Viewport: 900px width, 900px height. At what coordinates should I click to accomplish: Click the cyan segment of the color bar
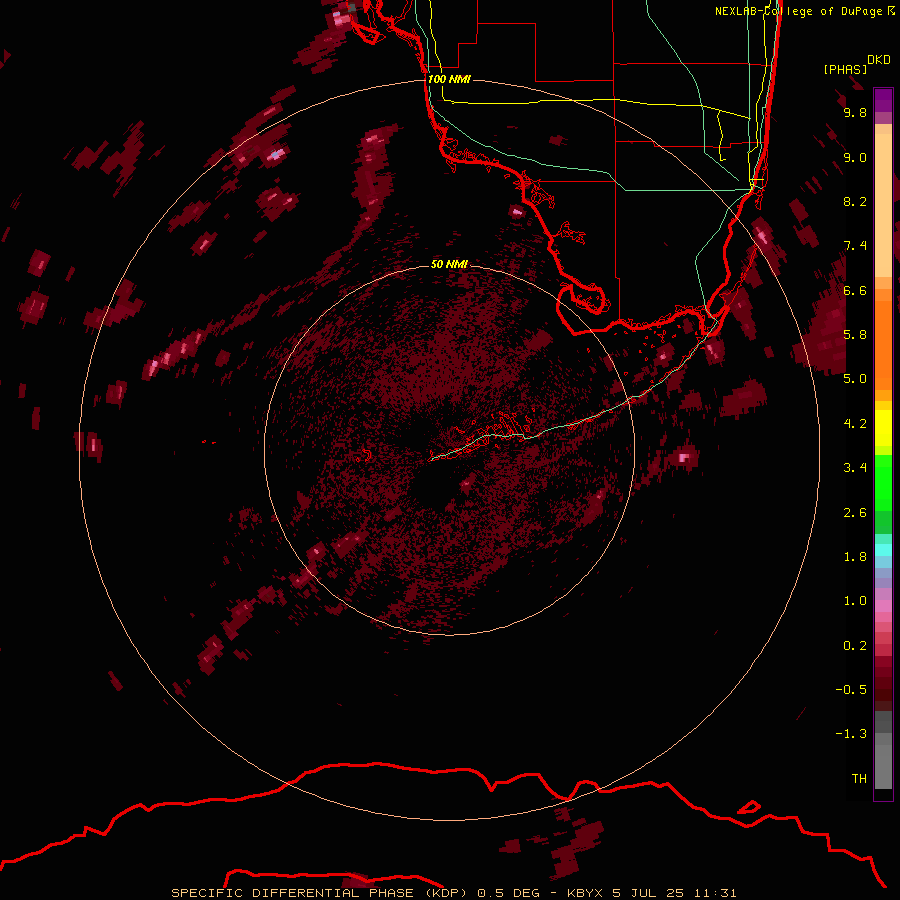point(883,550)
